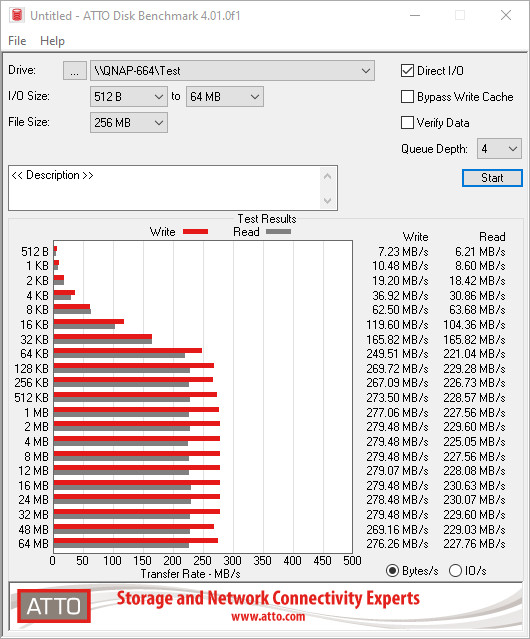Close the ATTO Disk Benchmark window
Viewport: 530px width, 639px height.
click(x=506, y=15)
